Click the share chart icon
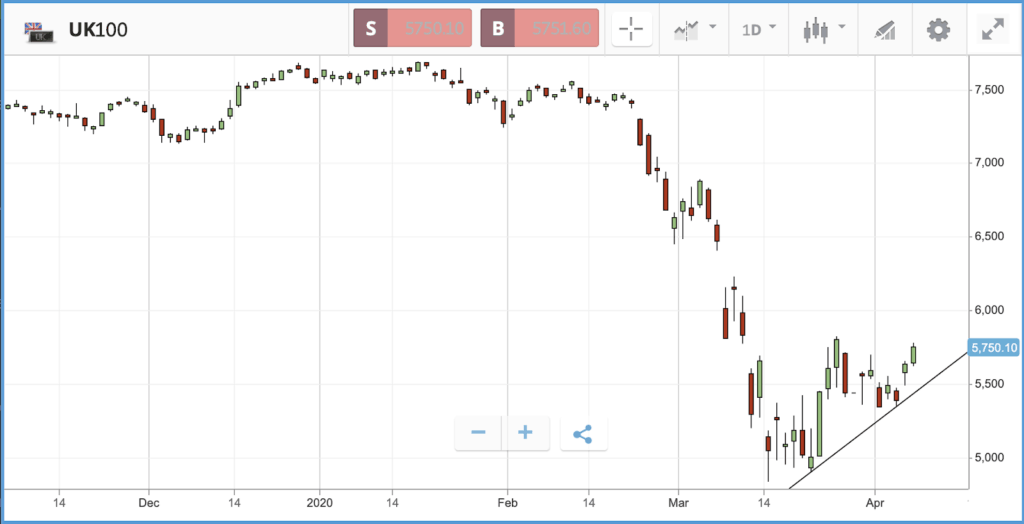Viewport: 1024px width, 524px height. tap(583, 434)
